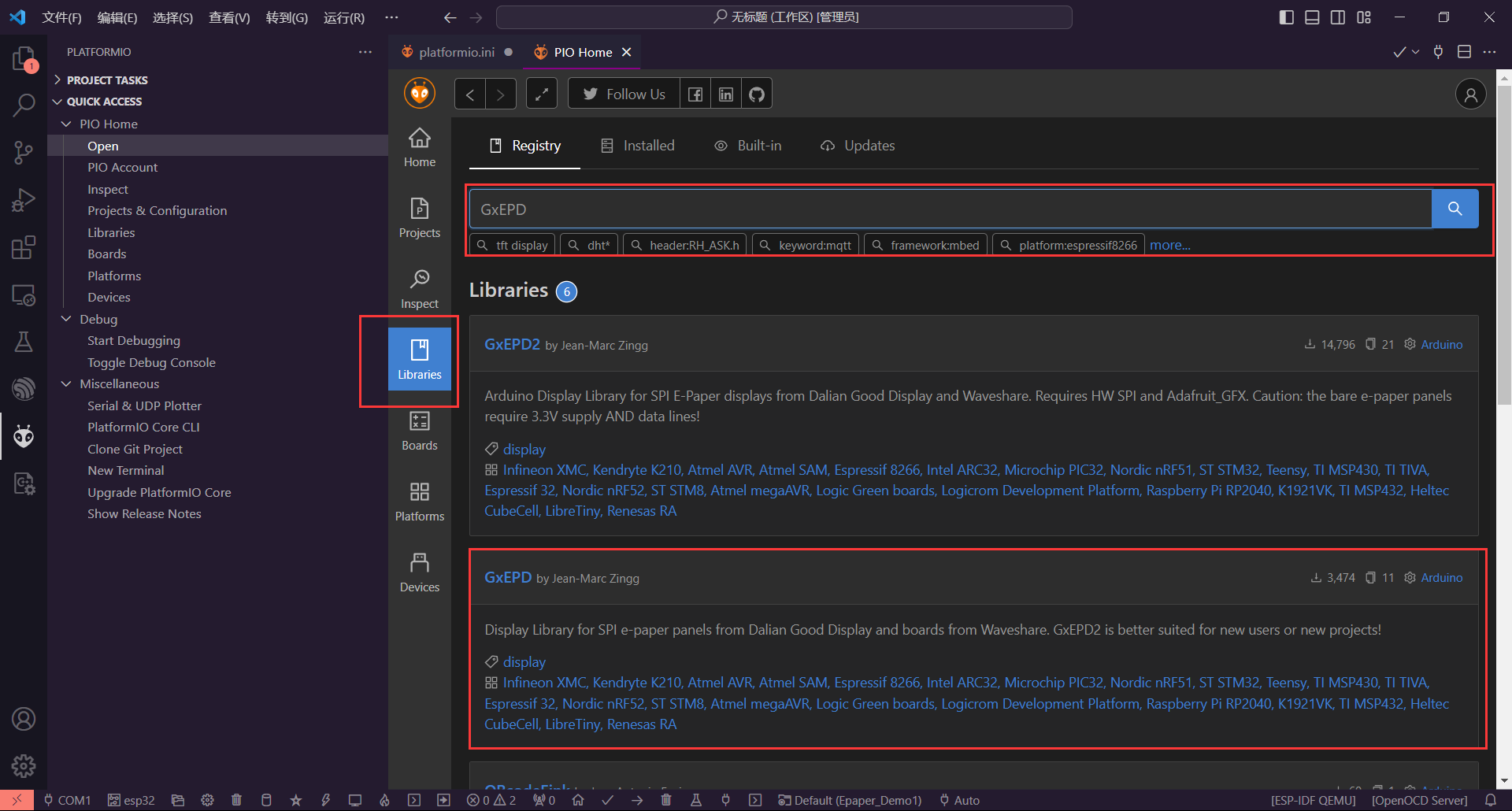Image resolution: width=1512 pixels, height=811 pixels.
Task: Open the Search view in activity bar
Action: pyautogui.click(x=24, y=105)
